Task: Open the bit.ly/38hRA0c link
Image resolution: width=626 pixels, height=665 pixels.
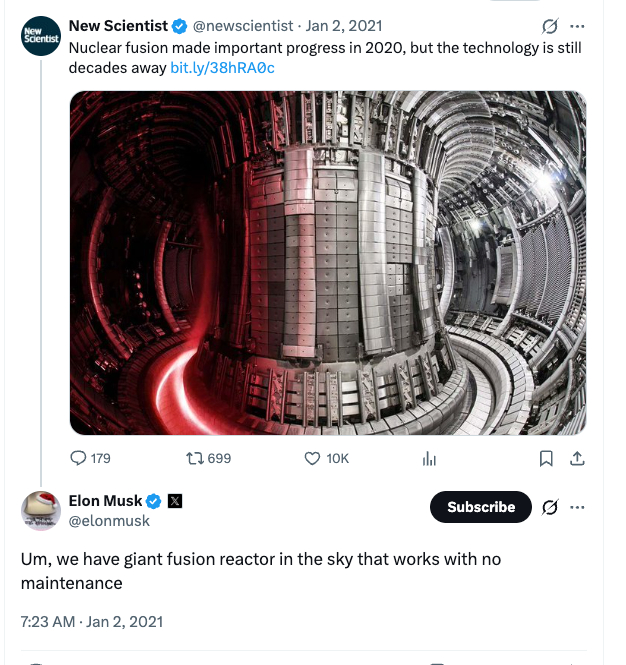Action: click(x=222, y=67)
